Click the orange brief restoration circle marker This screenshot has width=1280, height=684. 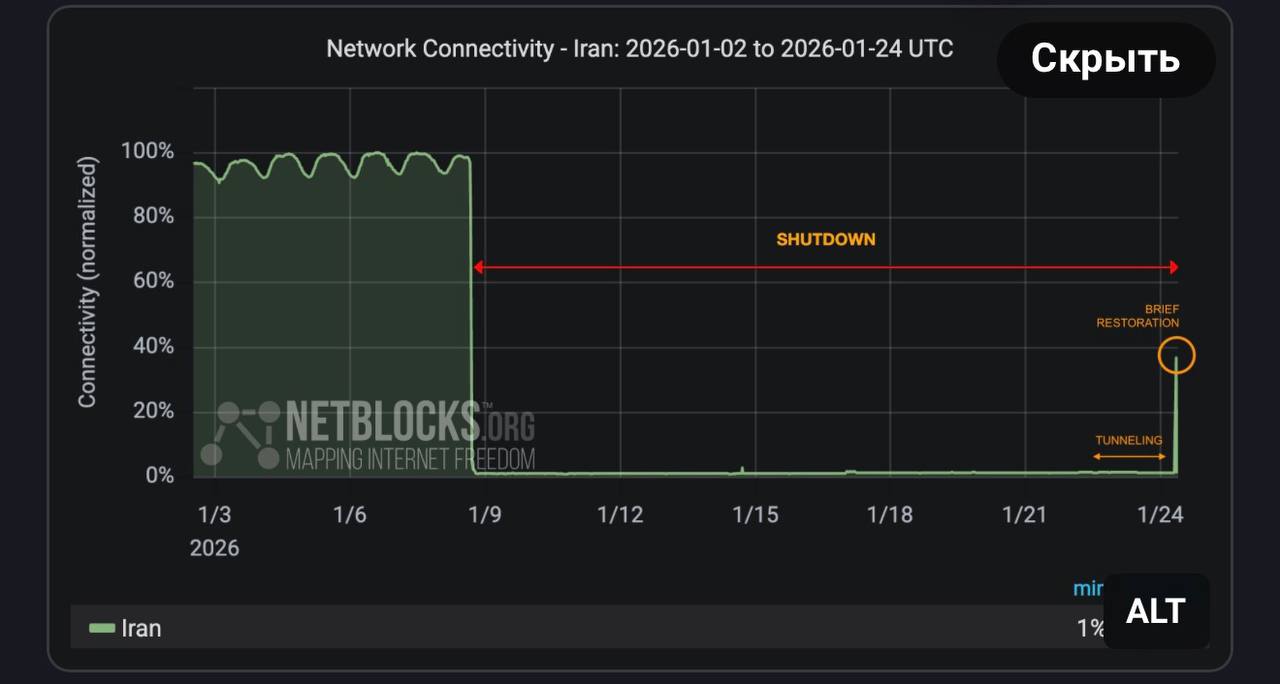[1177, 356]
